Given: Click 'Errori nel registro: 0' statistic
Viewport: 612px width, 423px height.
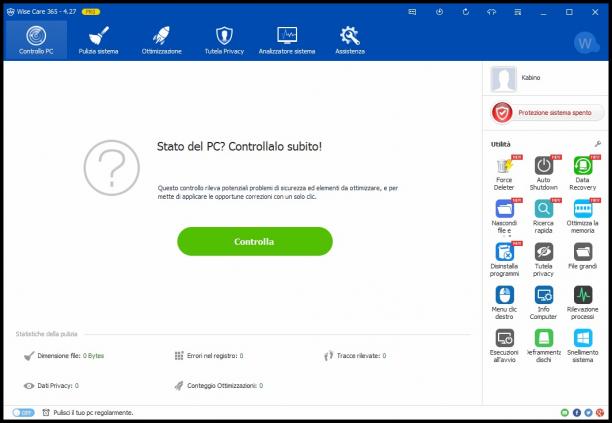Looking at the screenshot, I should tap(208, 355).
